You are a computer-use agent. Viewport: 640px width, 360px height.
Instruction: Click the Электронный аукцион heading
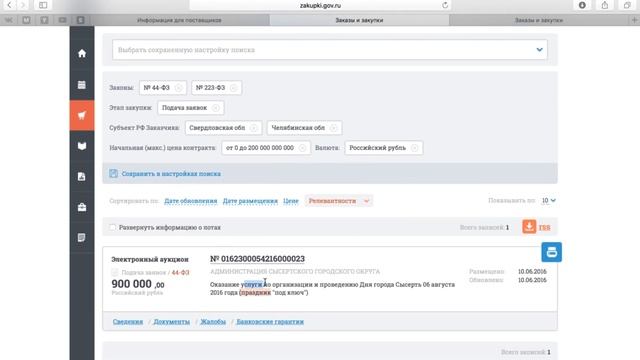coord(150,259)
